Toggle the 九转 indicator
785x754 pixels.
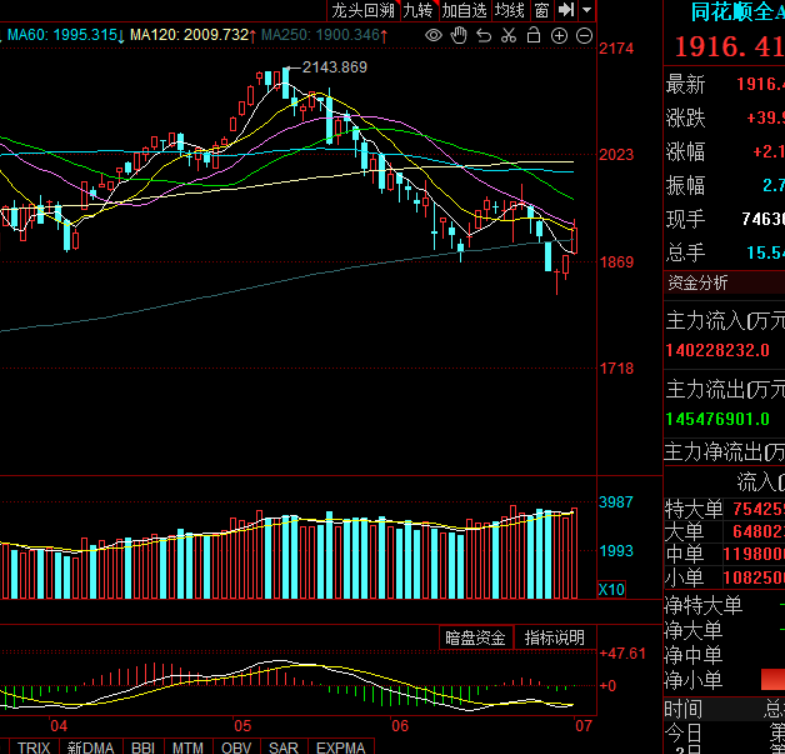coord(419,10)
